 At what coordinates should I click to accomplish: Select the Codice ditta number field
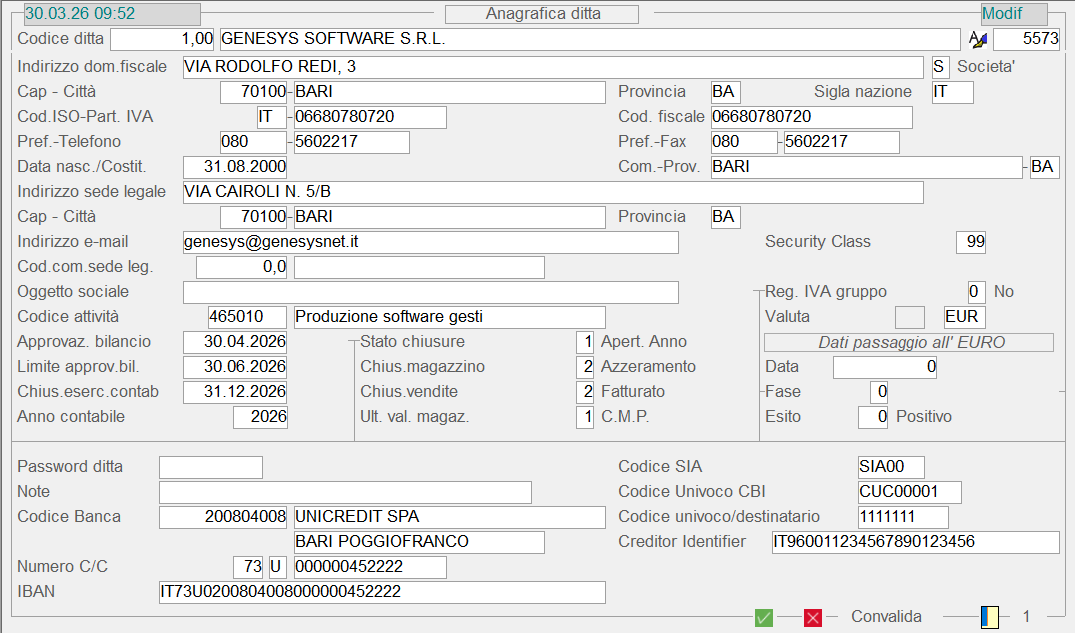(x=162, y=39)
